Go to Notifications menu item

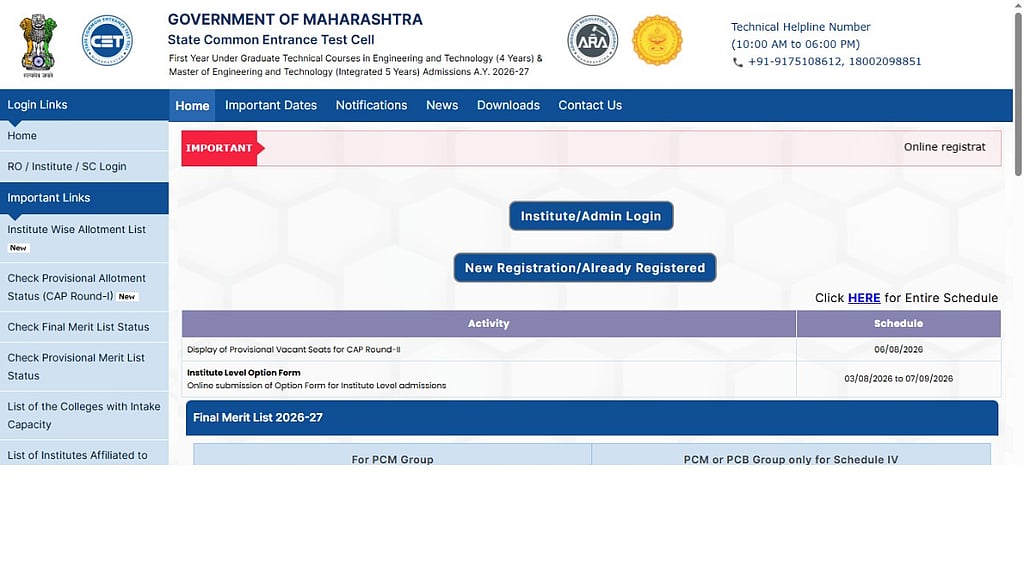coord(372,105)
